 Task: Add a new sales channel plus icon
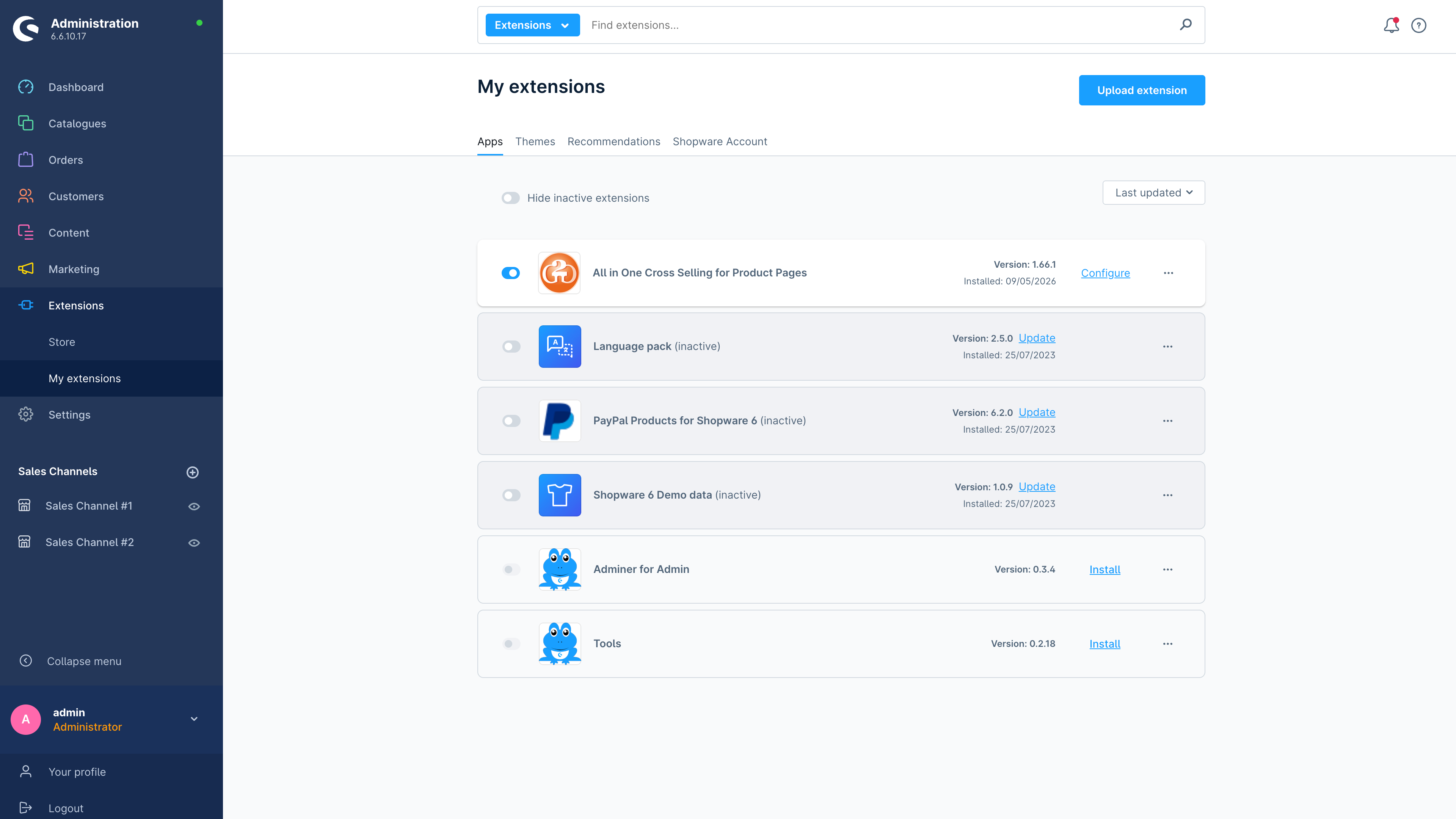coord(193,472)
